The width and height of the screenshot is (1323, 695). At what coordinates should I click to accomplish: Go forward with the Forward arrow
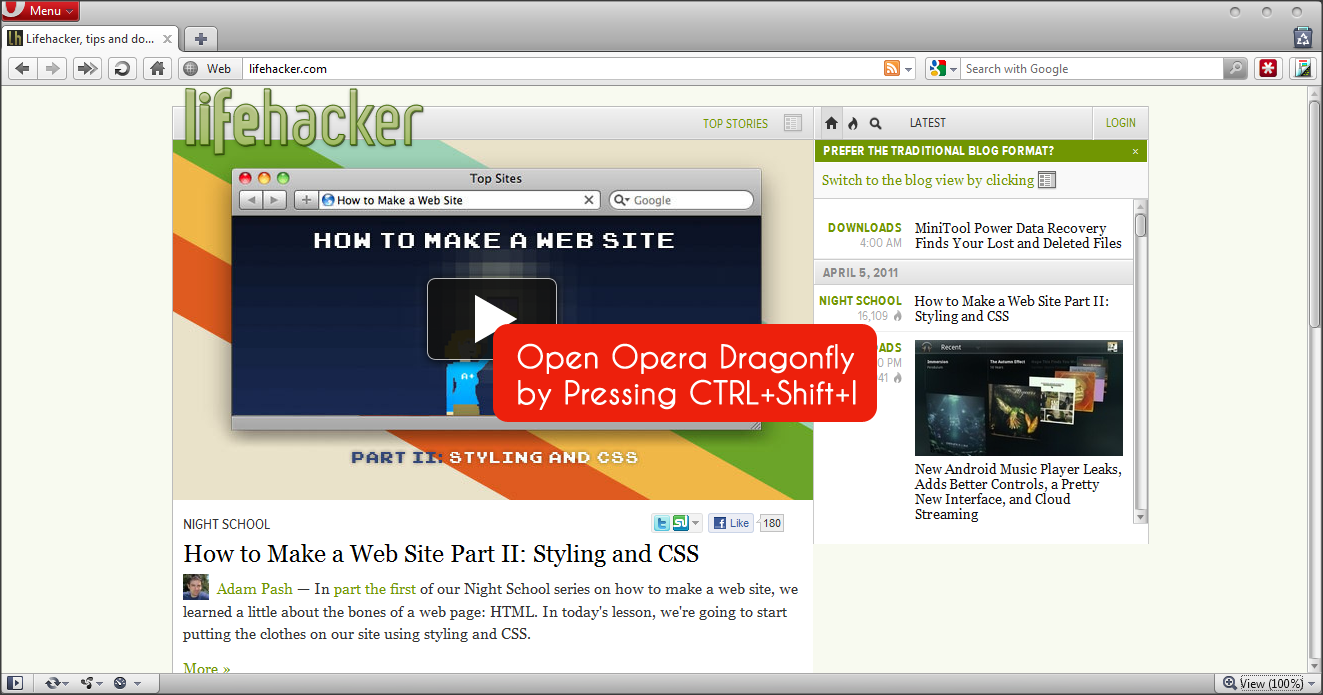pyautogui.click(x=53, y=69)
